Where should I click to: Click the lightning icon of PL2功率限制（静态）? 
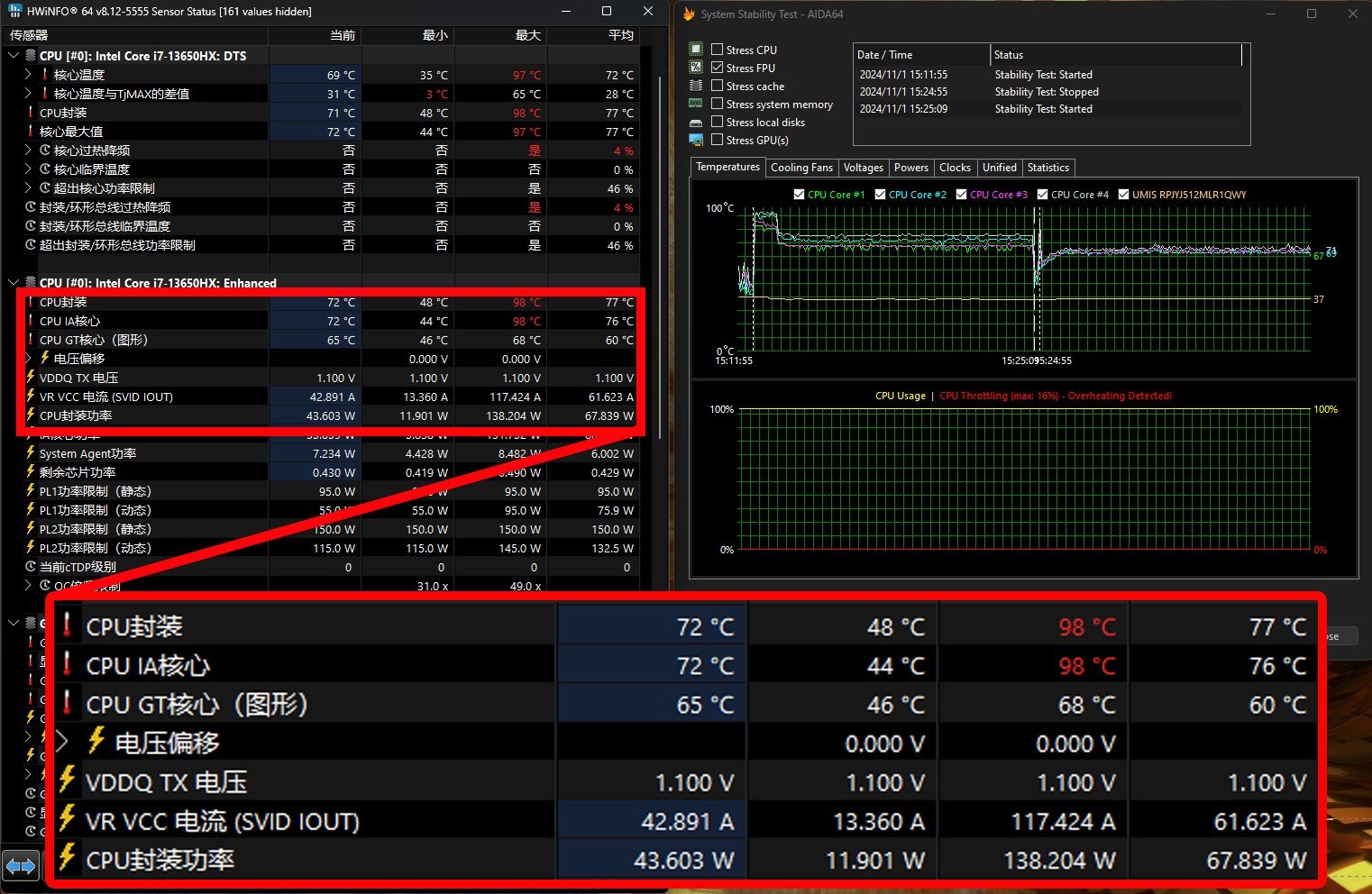pos(31,529)
